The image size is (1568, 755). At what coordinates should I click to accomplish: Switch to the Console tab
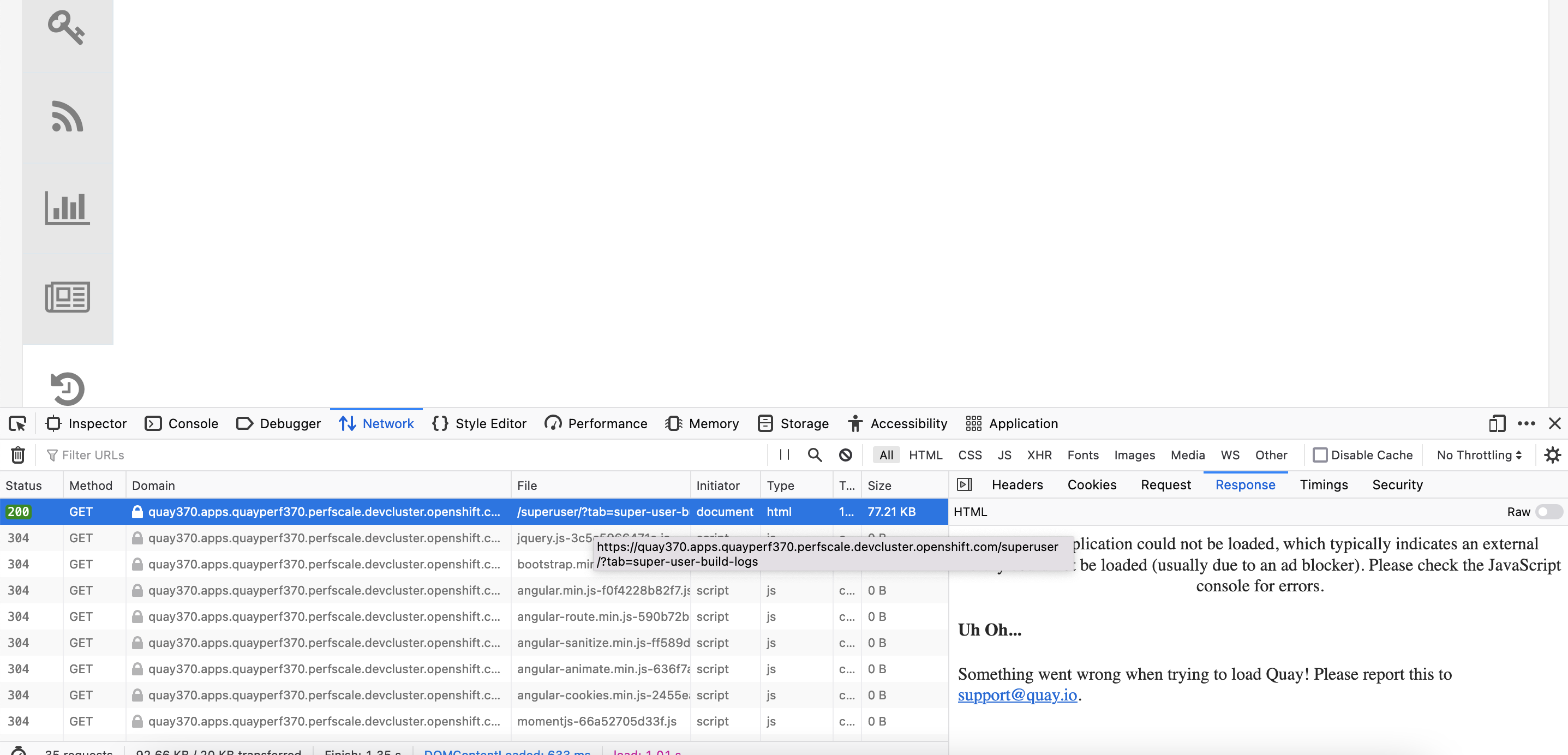[x=181, y=423]
